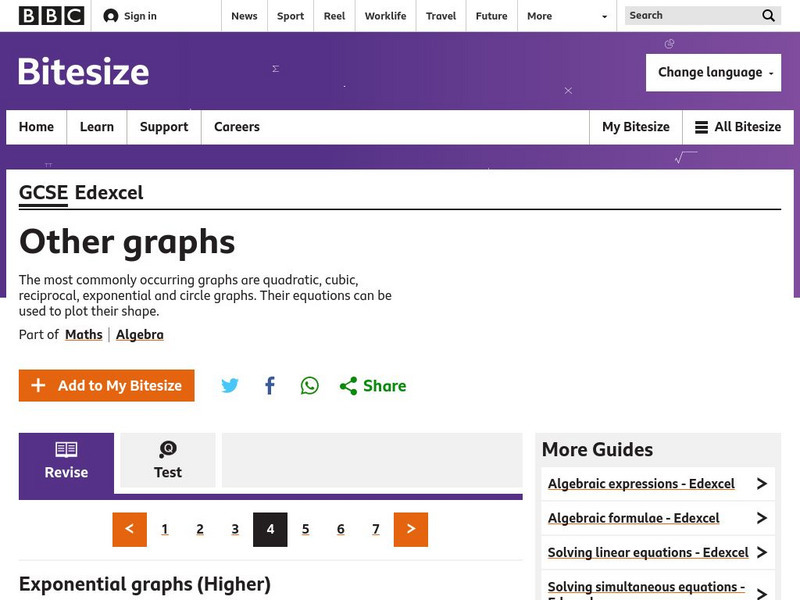Click the All Bitesize hamburger icon
The height and width of the screenshot is (600, 800).
click(x=702, y=127)
